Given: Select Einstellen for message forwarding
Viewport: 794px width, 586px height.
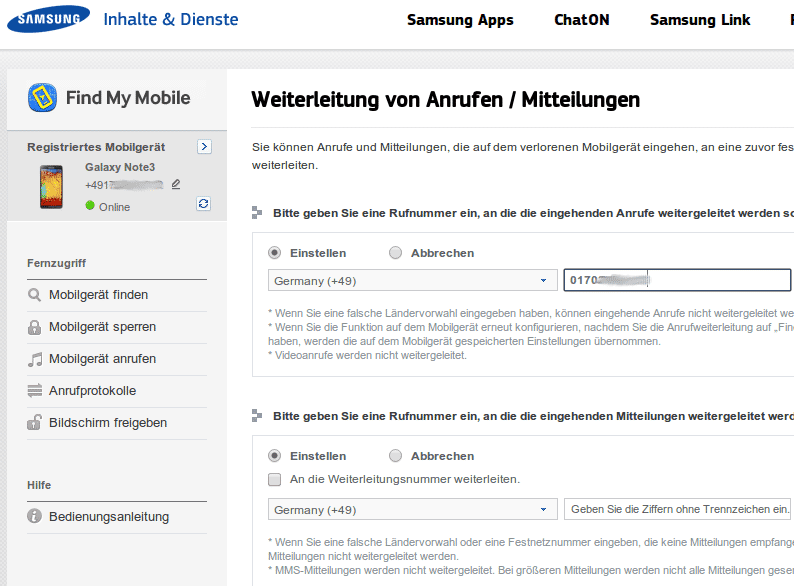Looking at the screenshot, I should (x=274, y=456).
